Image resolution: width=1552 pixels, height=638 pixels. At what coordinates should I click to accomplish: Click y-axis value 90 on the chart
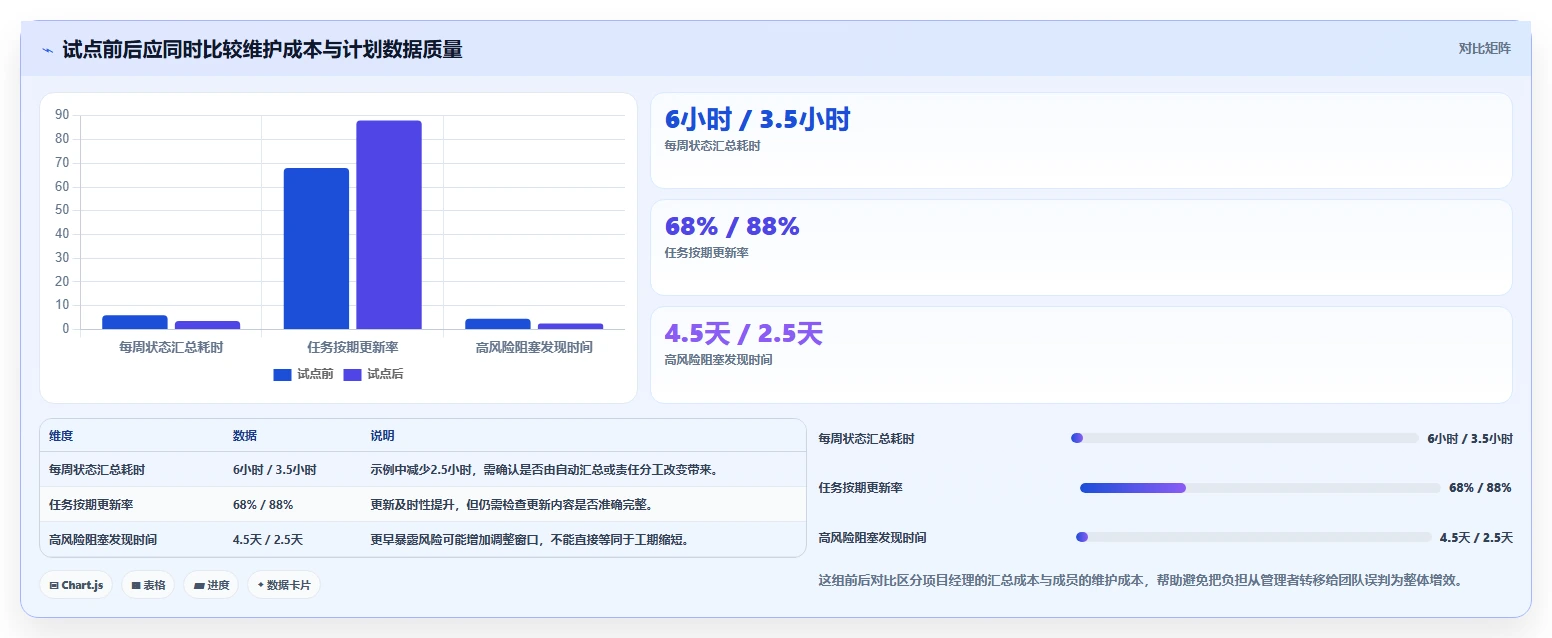[62, 115]
